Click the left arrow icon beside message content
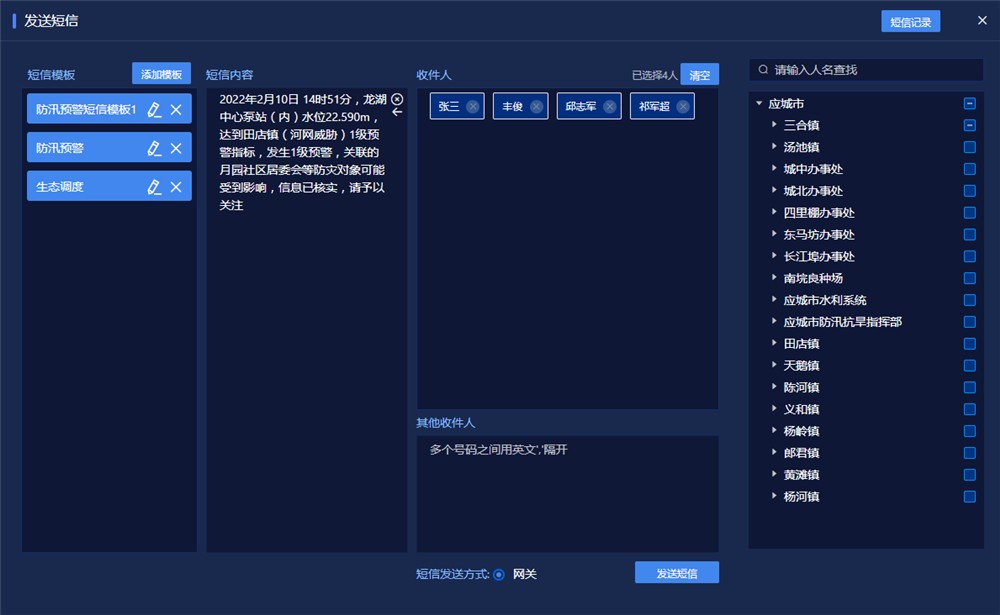Screen dimensions: 1000x615 click(x=397, y=112)
